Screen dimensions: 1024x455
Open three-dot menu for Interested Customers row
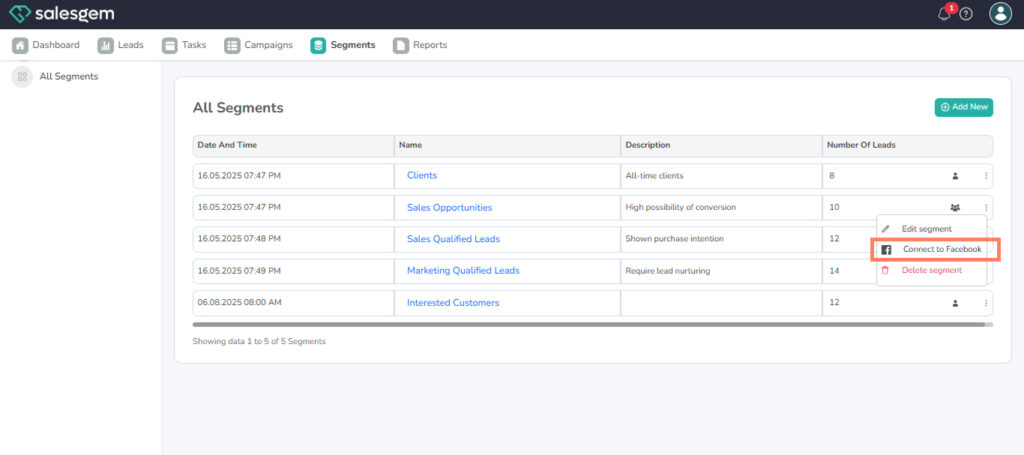click(986, 303)
